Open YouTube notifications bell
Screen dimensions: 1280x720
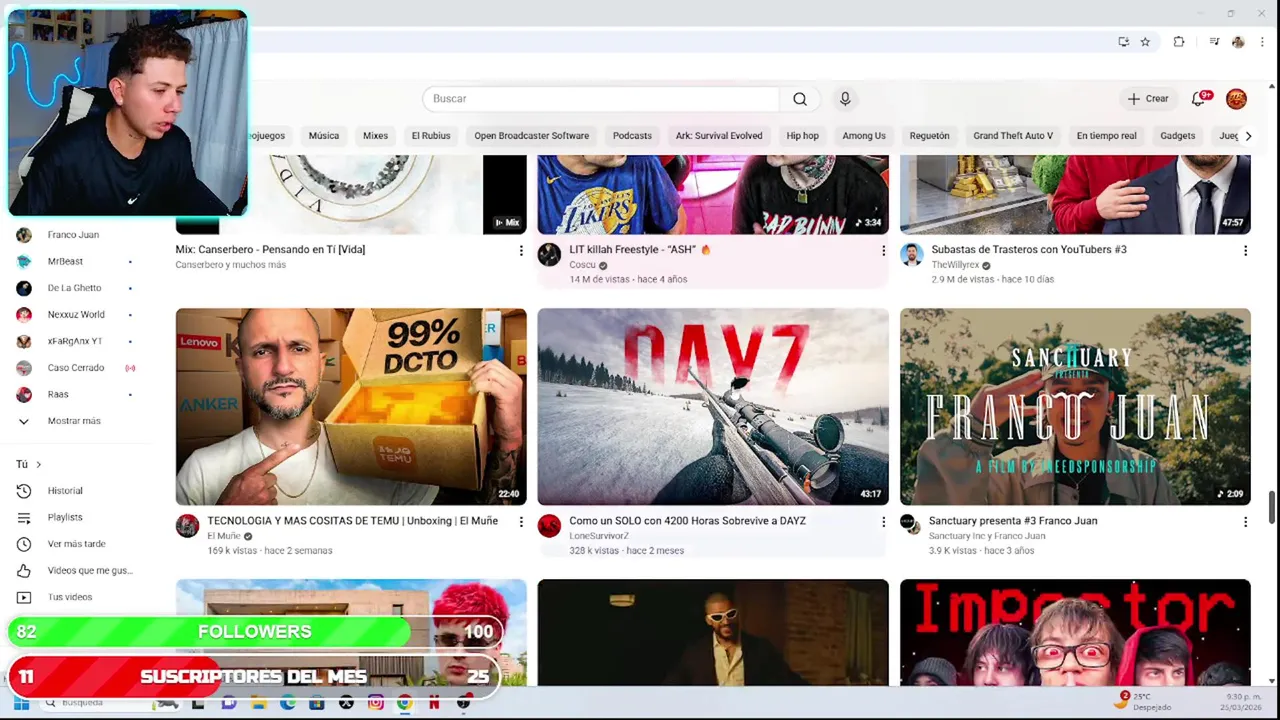(x=1199, y=99)
